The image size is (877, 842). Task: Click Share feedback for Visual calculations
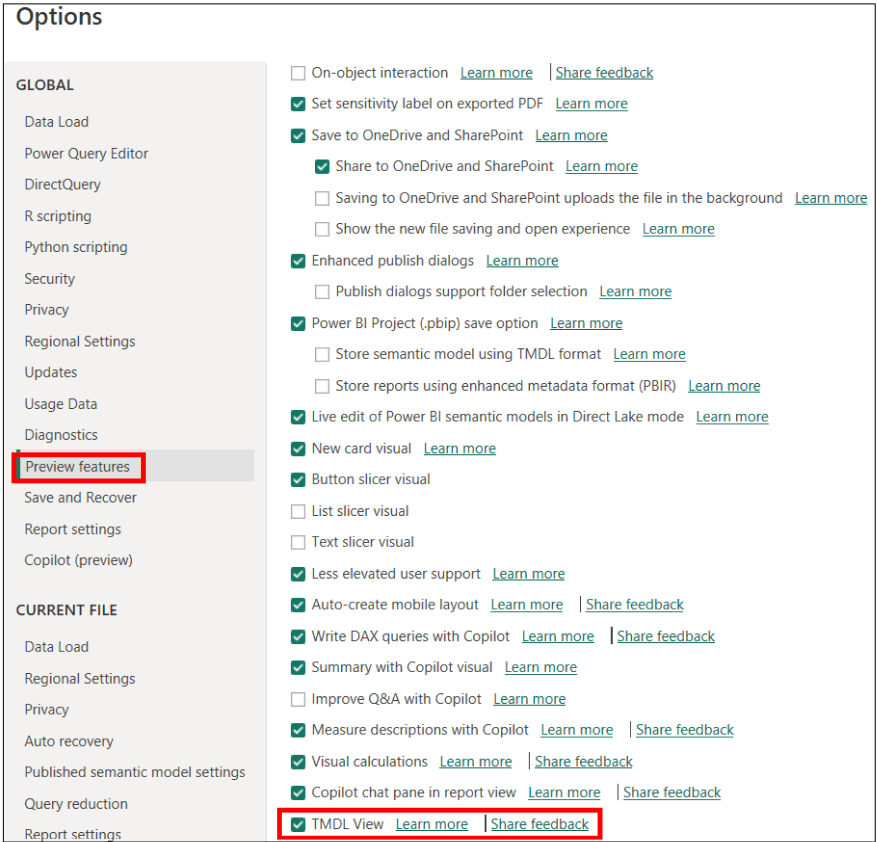click(583, 762)
